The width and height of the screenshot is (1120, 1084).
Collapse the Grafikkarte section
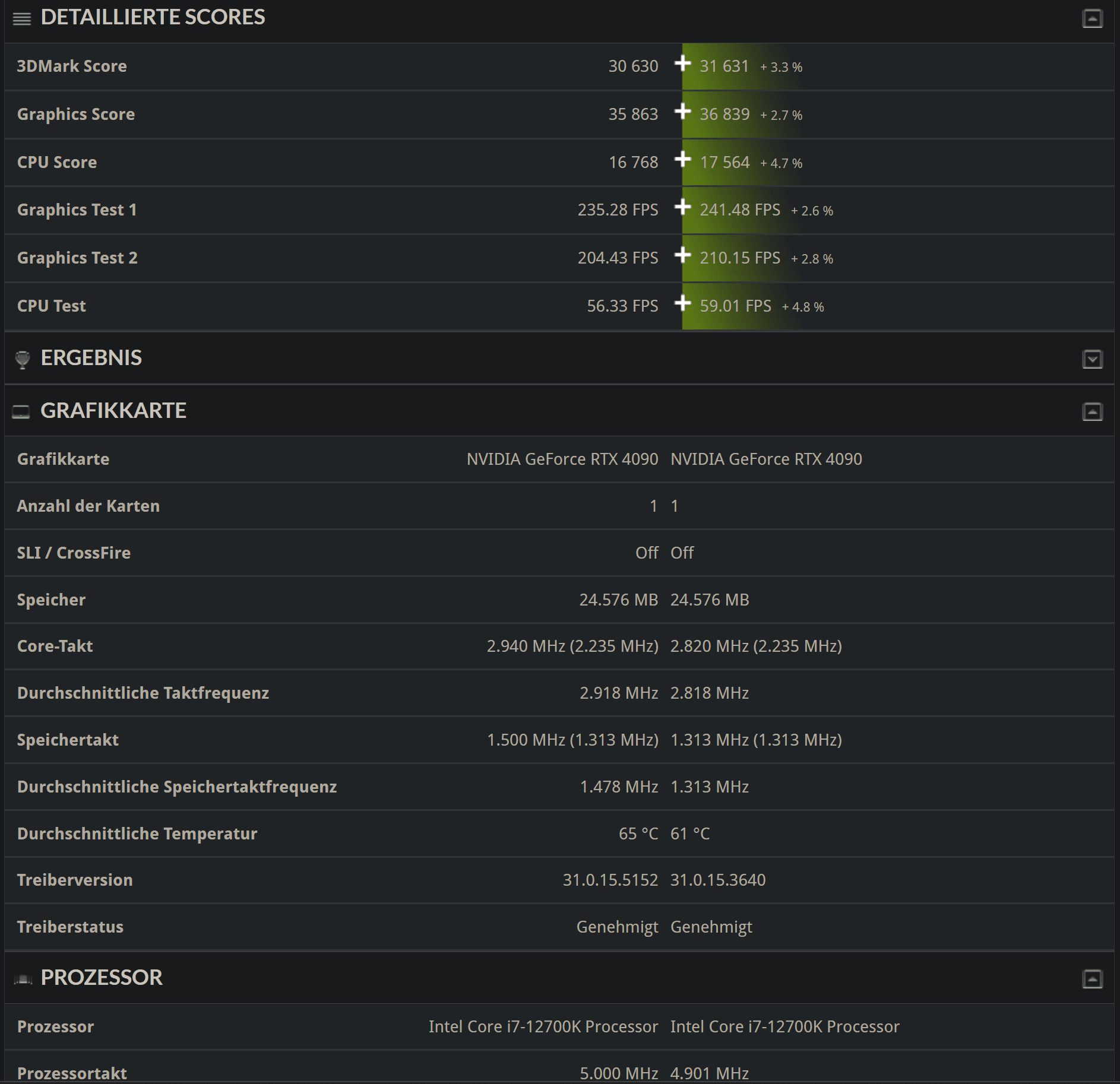pyautogui.click(x=1092, y=411)
